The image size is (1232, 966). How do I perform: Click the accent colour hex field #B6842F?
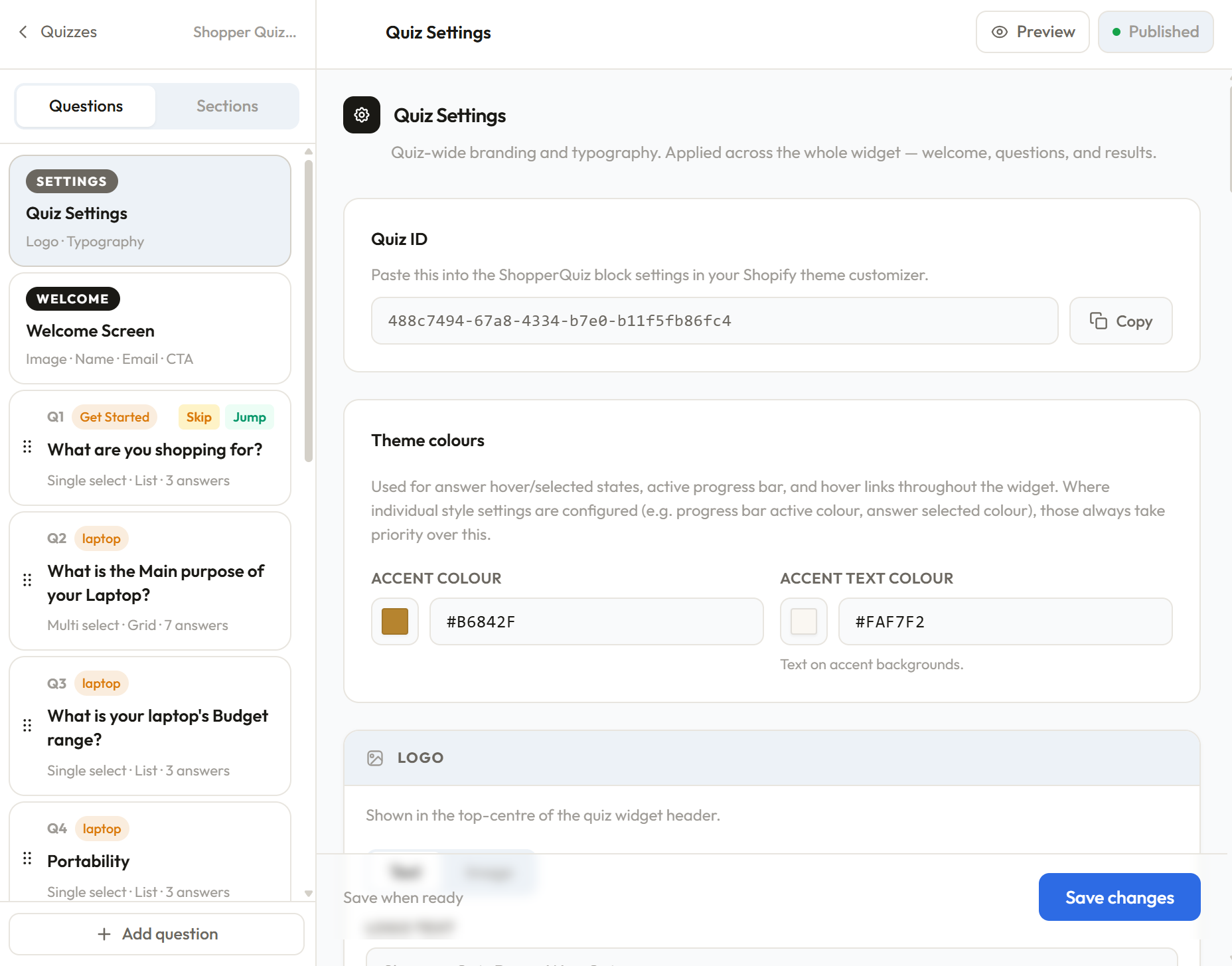click(596, 621)
